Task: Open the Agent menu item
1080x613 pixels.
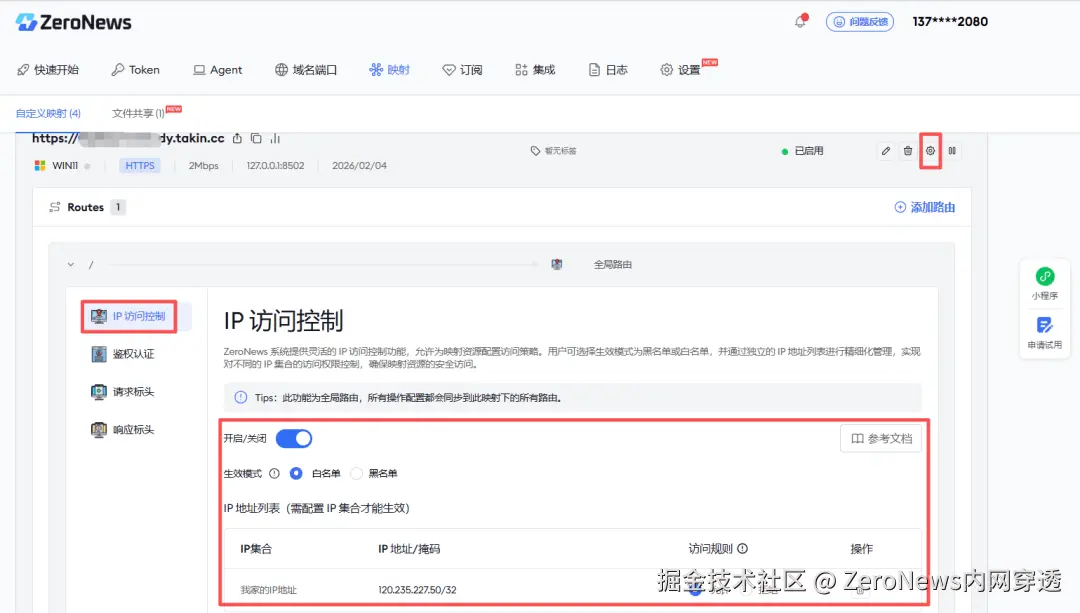Action: coord(218,70)
